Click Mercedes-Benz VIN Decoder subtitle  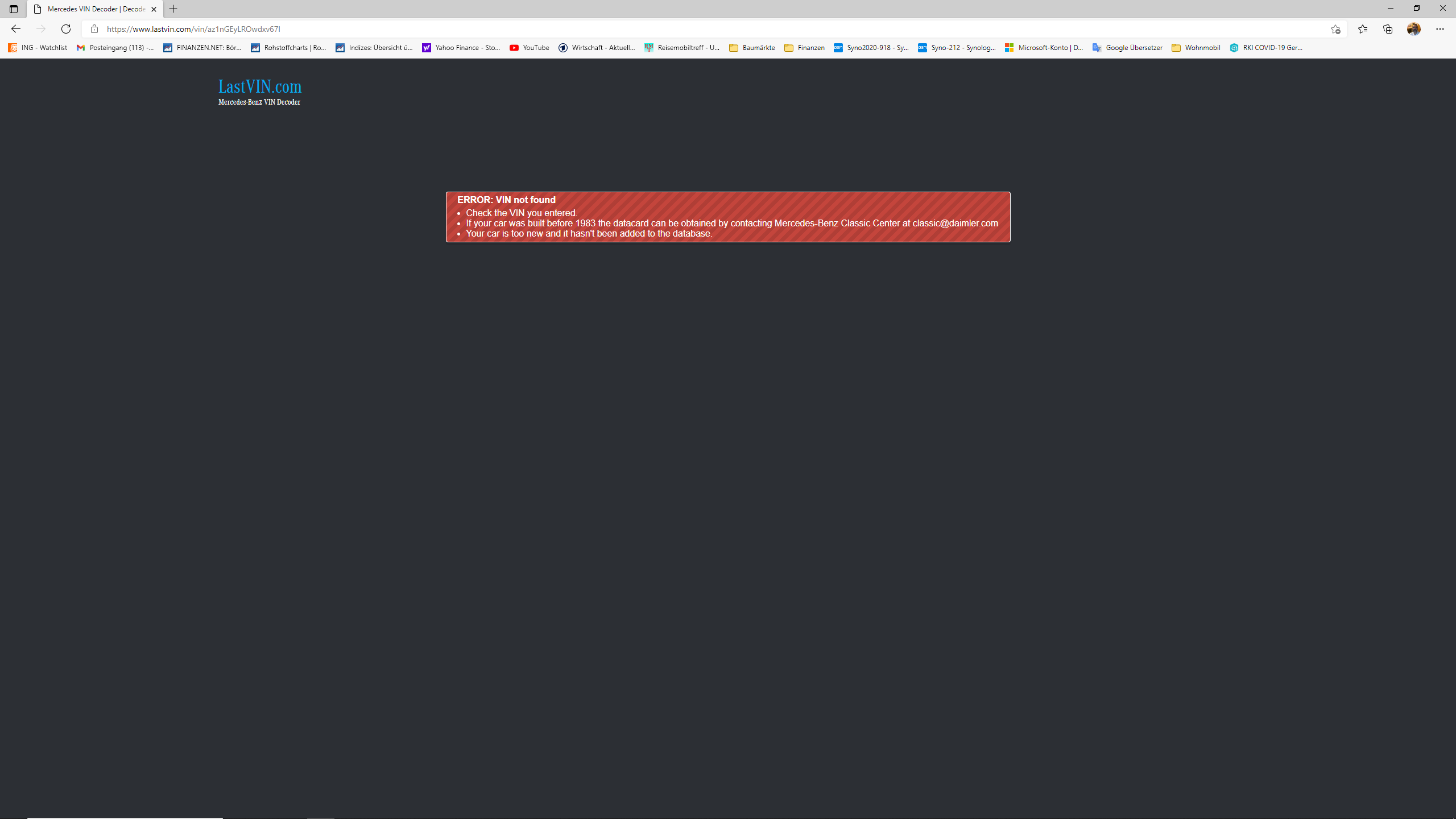tap(259, 102)
